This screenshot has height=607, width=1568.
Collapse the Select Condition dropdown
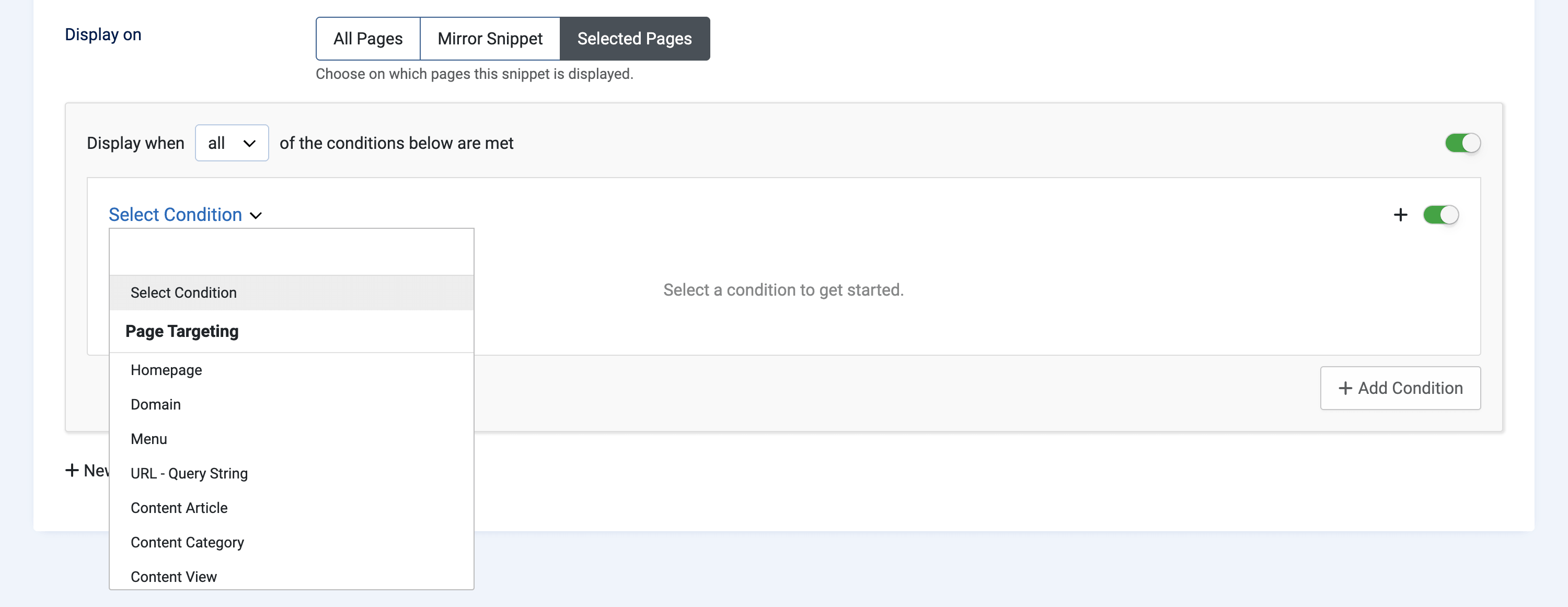(185, 215)
